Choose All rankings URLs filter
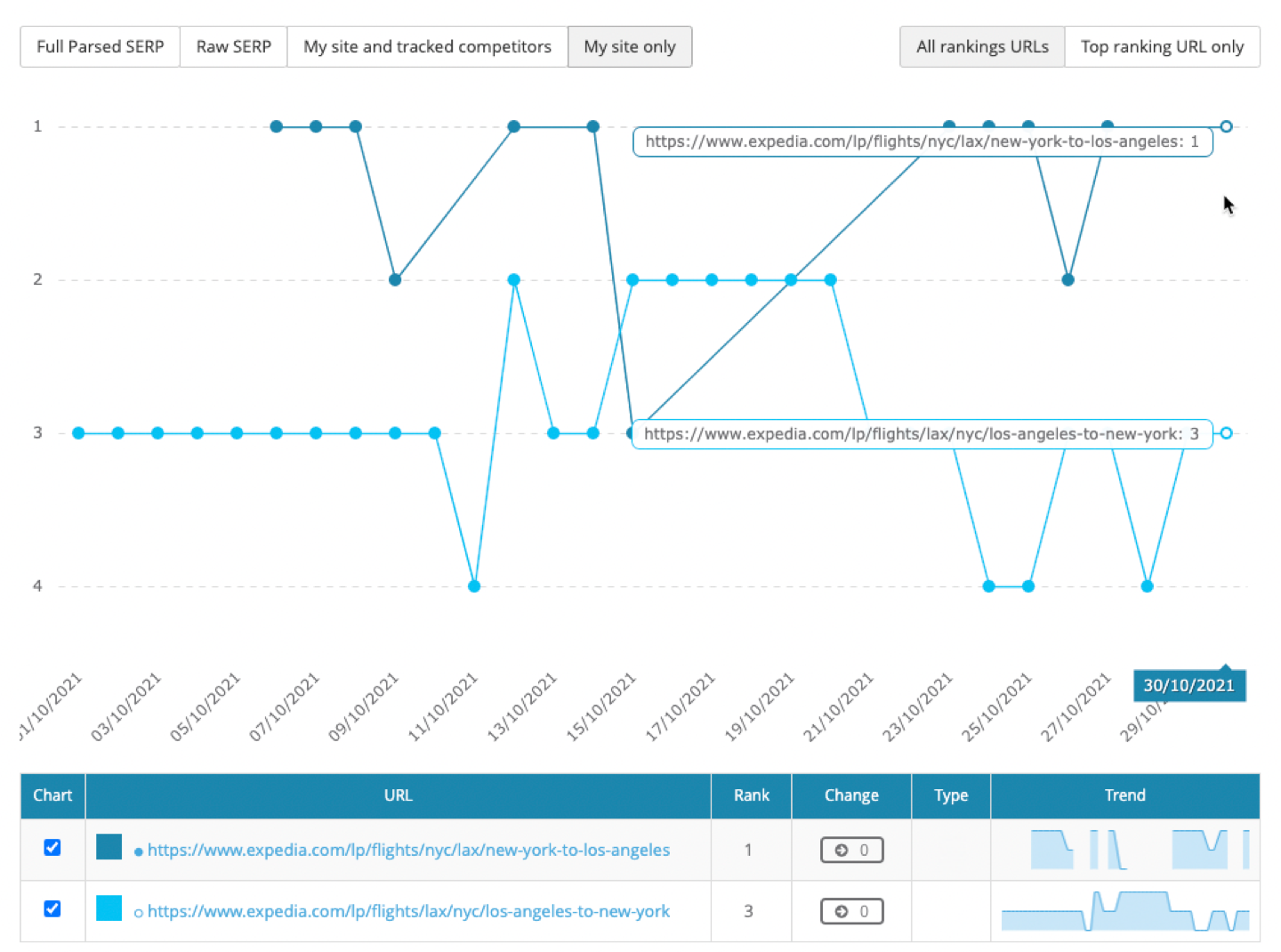Viewport: 1281px width, 952px height. [x=982, y=47]
